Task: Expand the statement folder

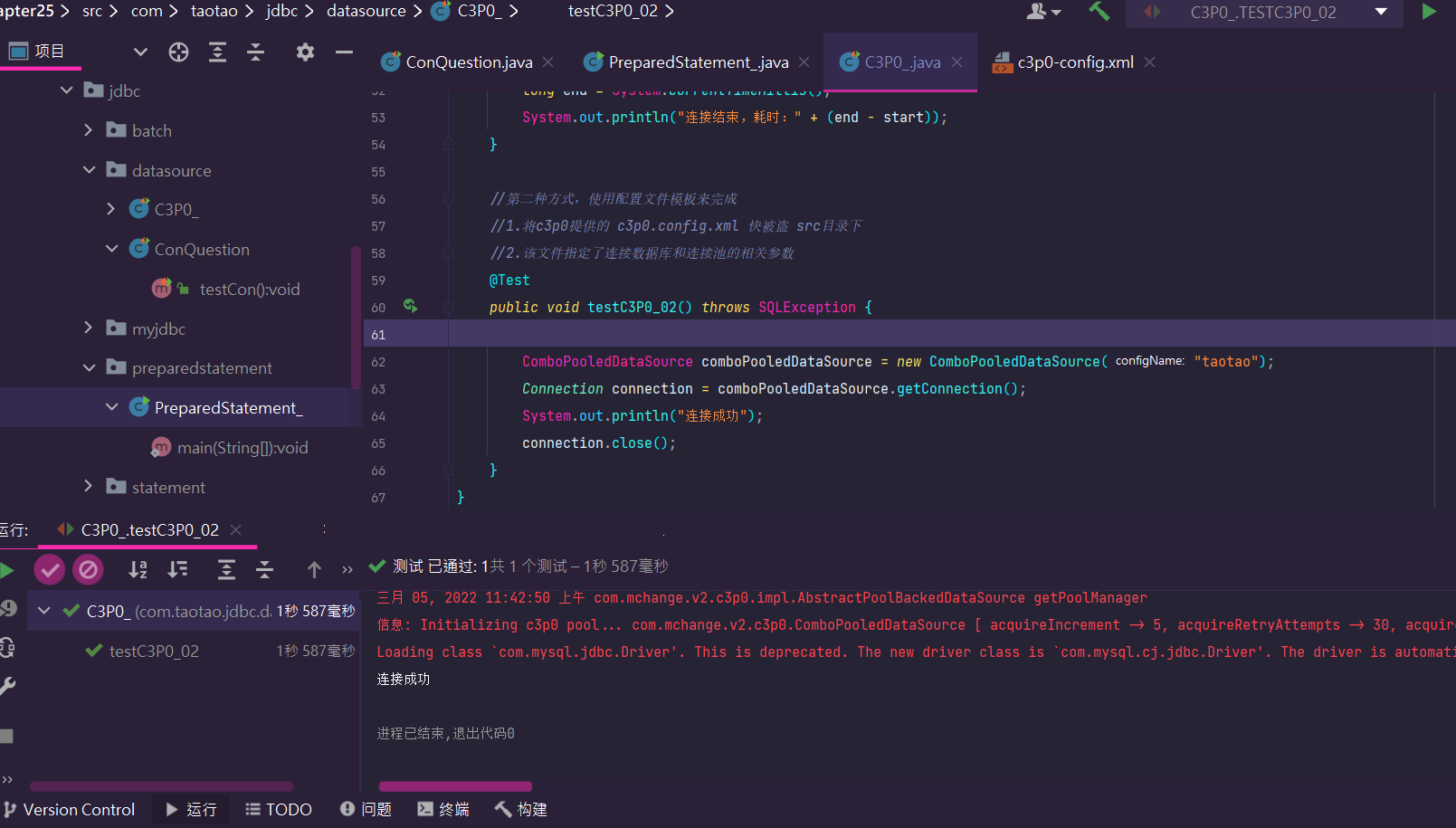Action: [88, 487]
